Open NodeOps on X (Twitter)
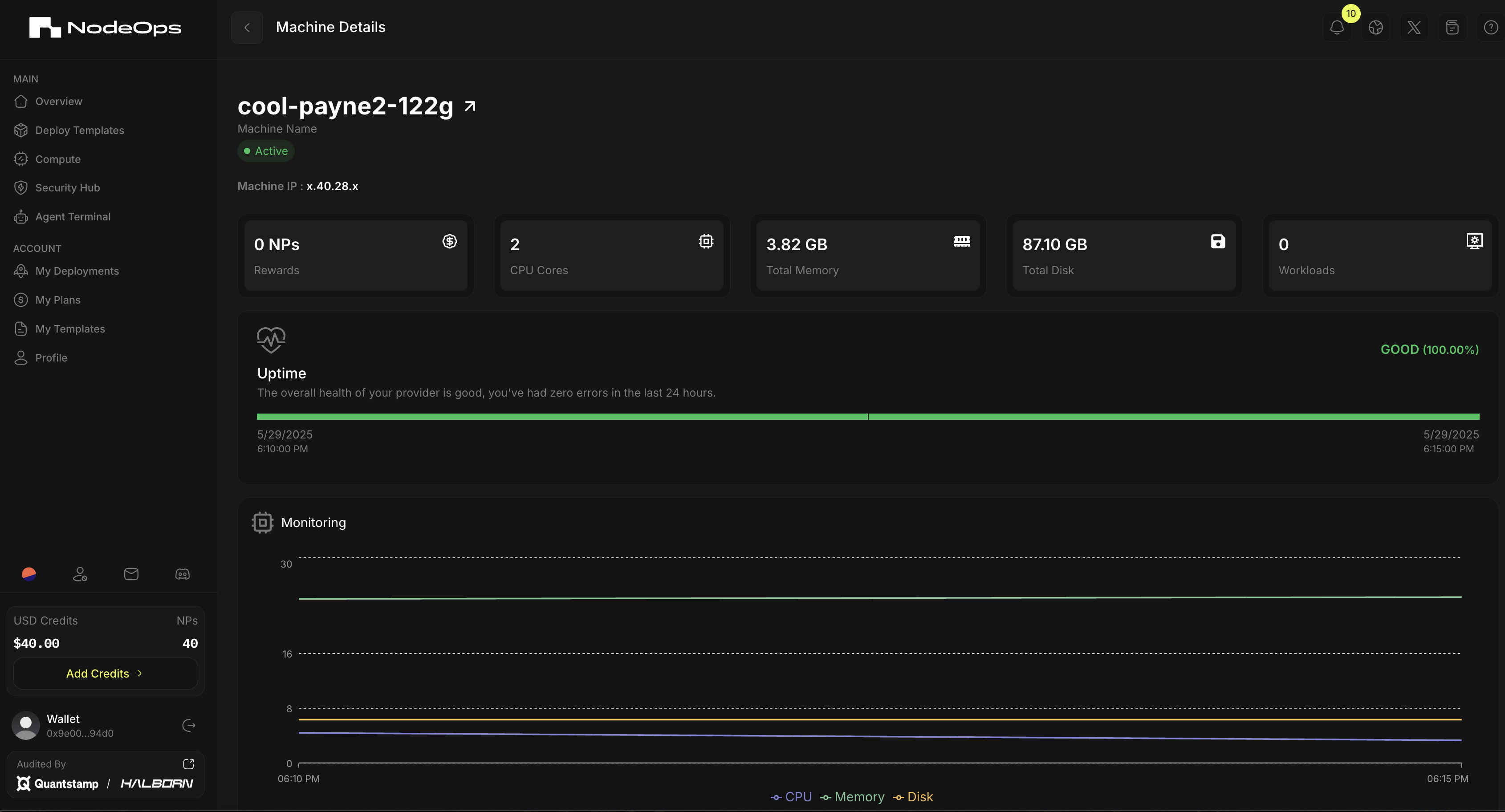Screen dimensions: 1505x812 [x=1414, y=27]
